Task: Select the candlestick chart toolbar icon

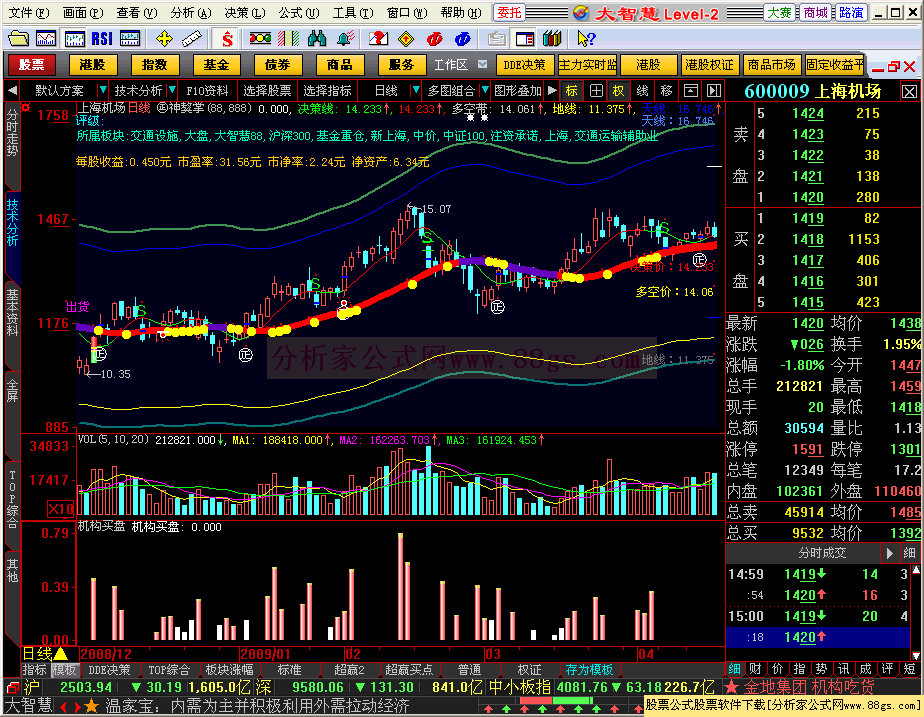Action: [x=74, y=39]
